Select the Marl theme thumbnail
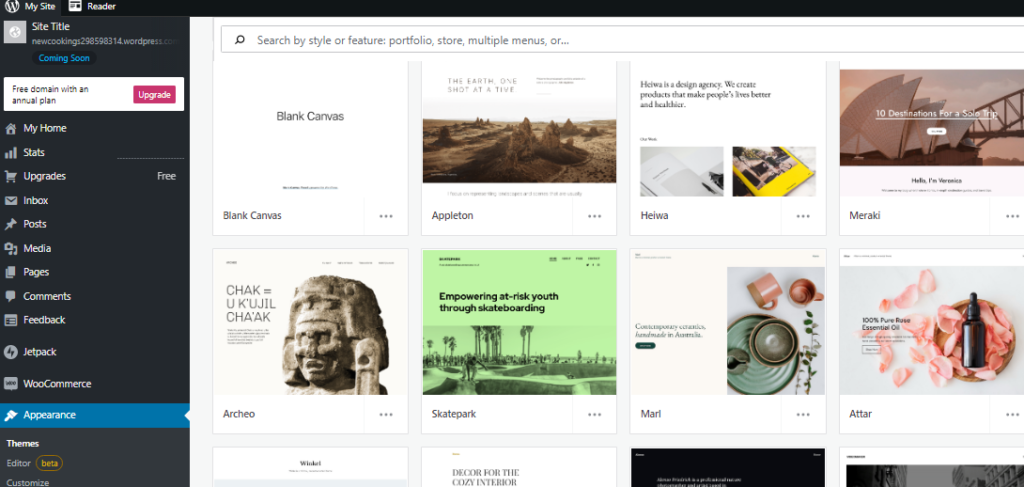Viewport: 1024px width, 487px height. point(728,322)
